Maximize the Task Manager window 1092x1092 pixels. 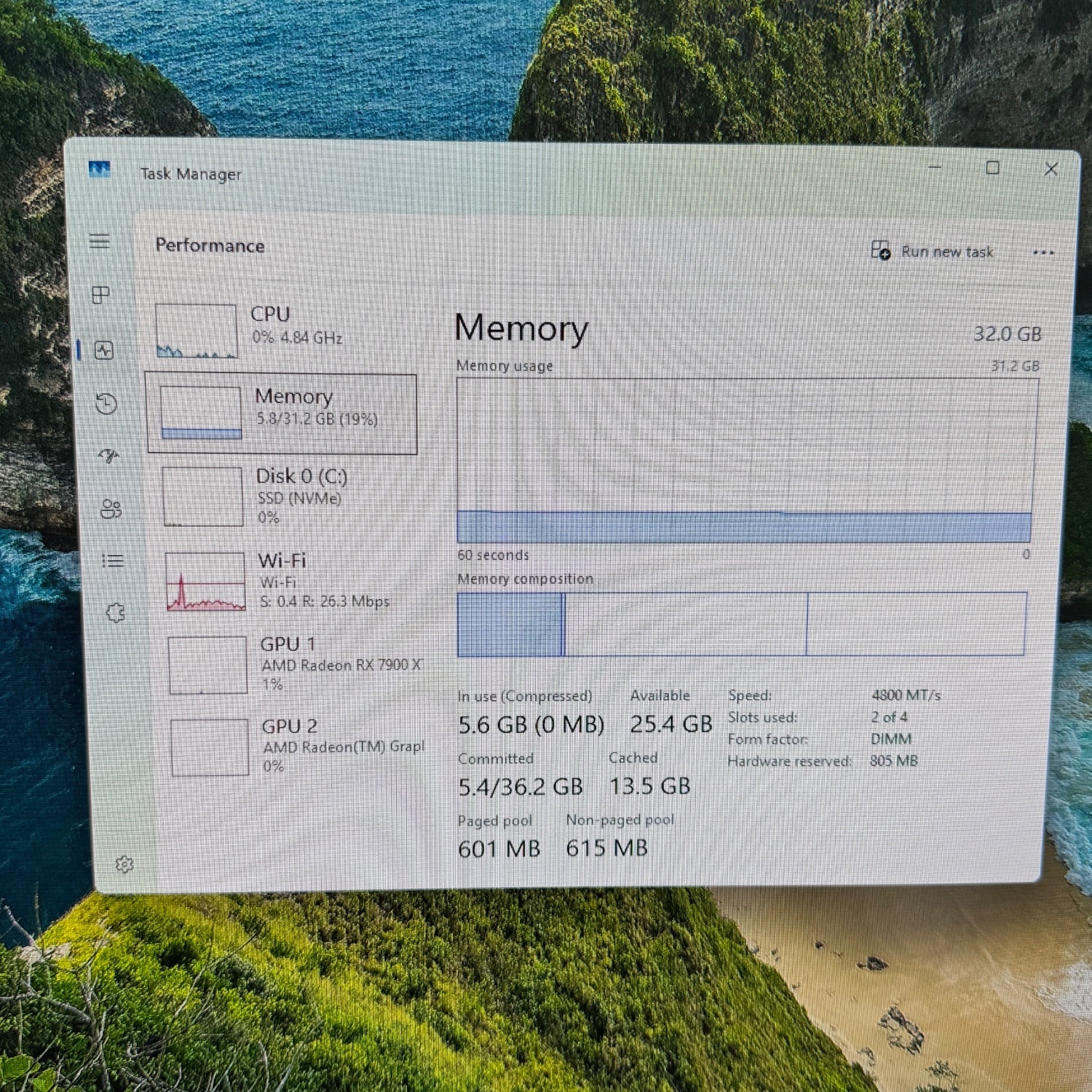pos(992,168)
